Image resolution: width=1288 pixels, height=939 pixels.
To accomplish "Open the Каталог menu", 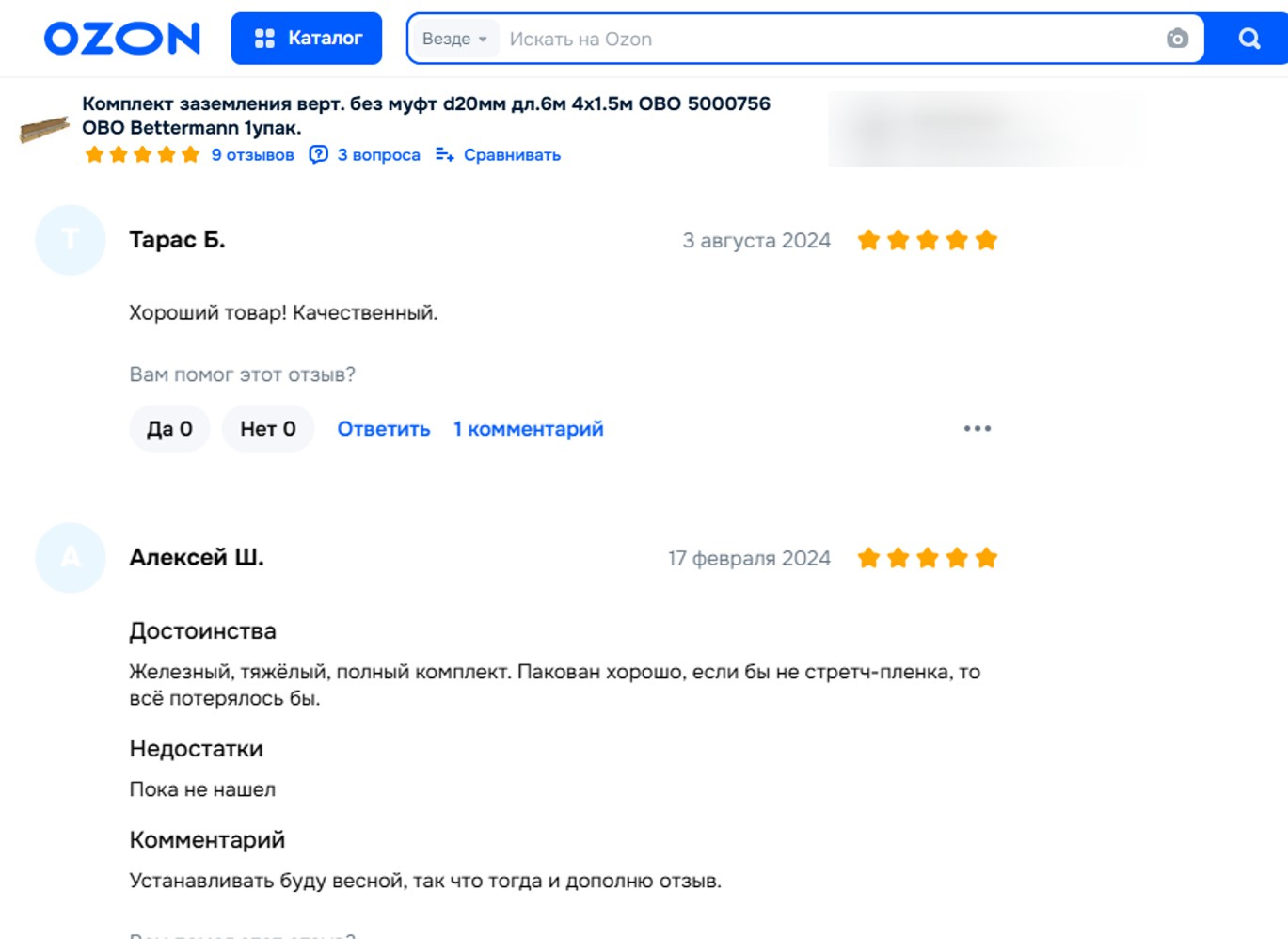I will [307, 39].
